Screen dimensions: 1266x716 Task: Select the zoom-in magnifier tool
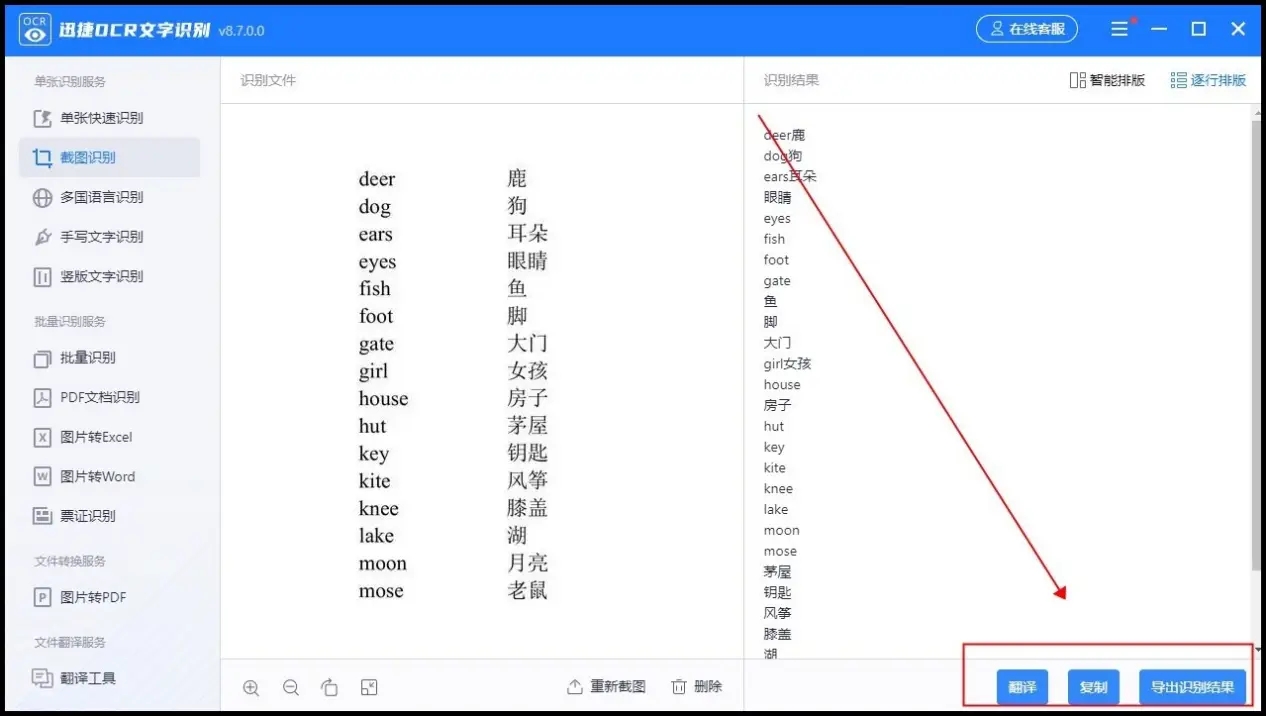(251, 687)
